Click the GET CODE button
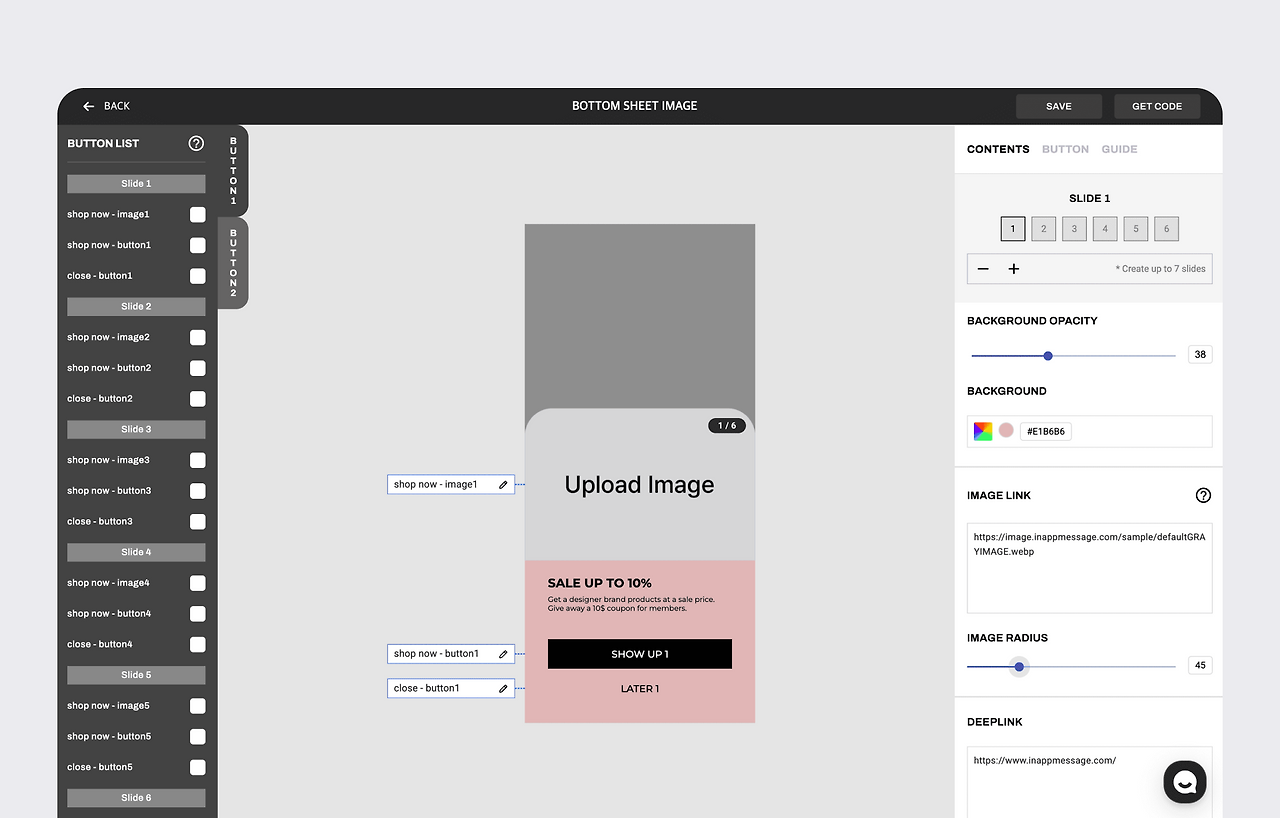Image resolution: width=1280 pixels, height=818 pixels. [1157, 106]
